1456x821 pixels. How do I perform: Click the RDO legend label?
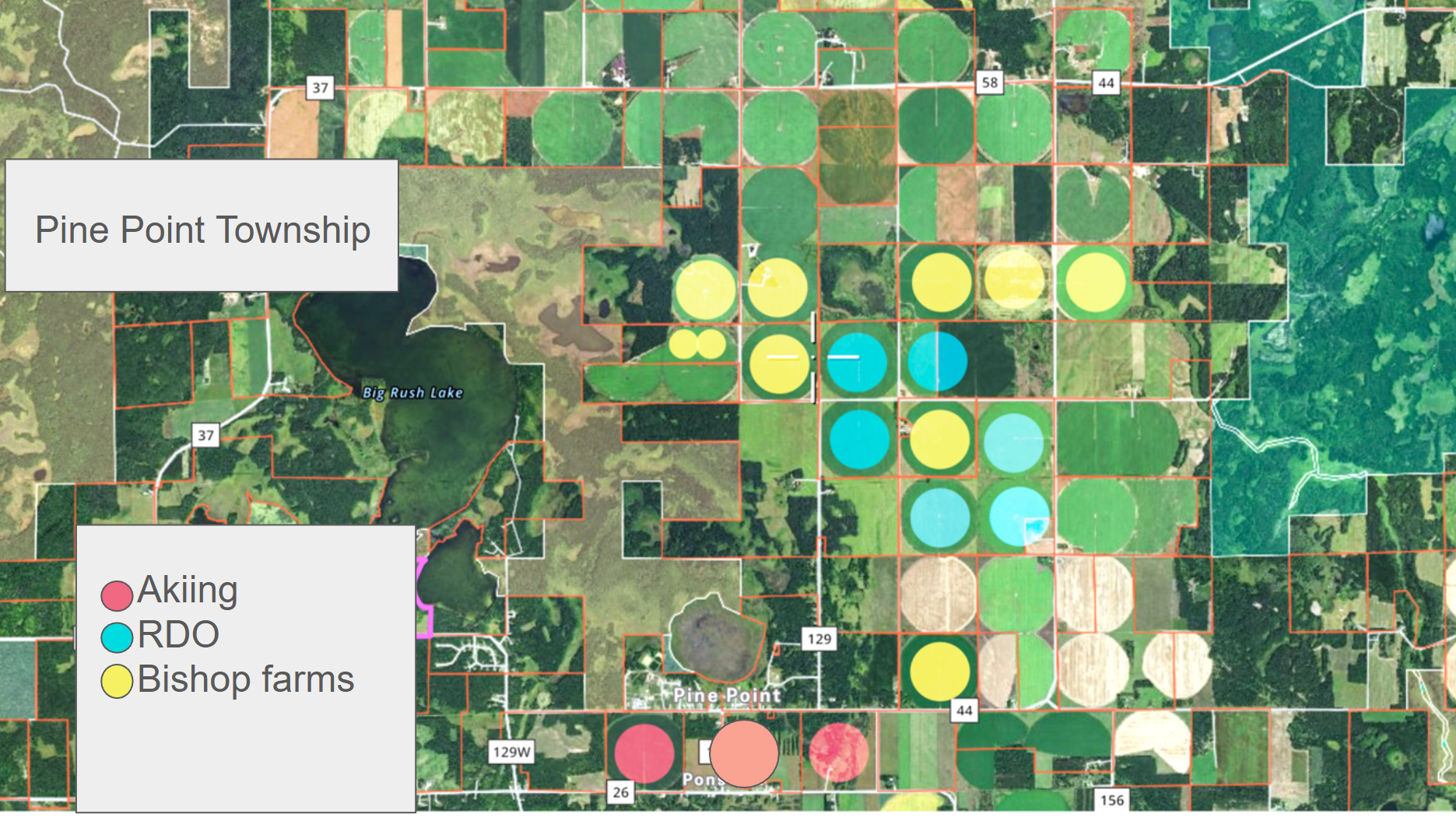point(178,634)
